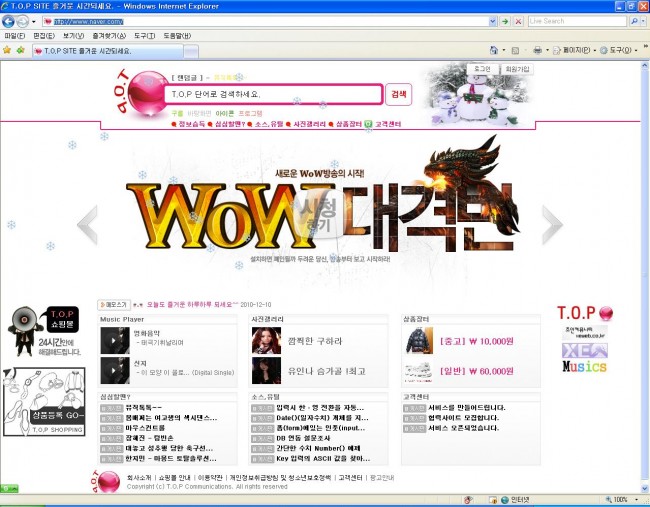Click the Add to Favorites star icon
The image size is (650, 507).
tap(20, 50)
